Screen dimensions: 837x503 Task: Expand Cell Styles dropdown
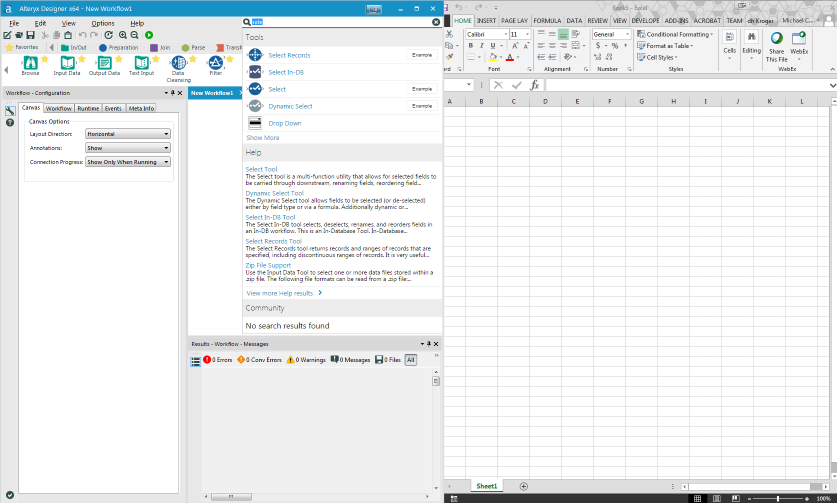(x=657, y=57)
